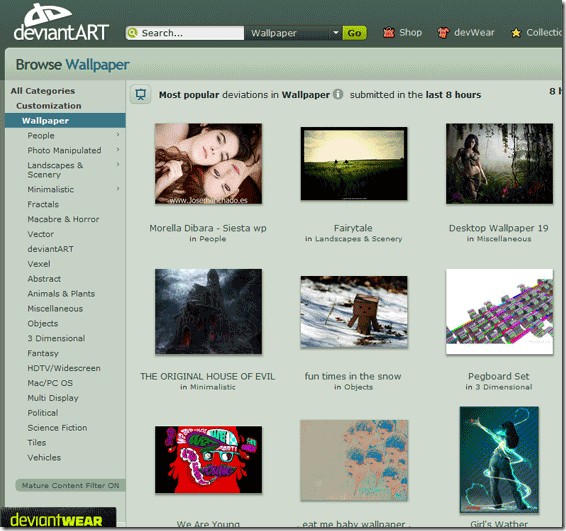Open Landscapes & Scenery category

coord(55,170)
